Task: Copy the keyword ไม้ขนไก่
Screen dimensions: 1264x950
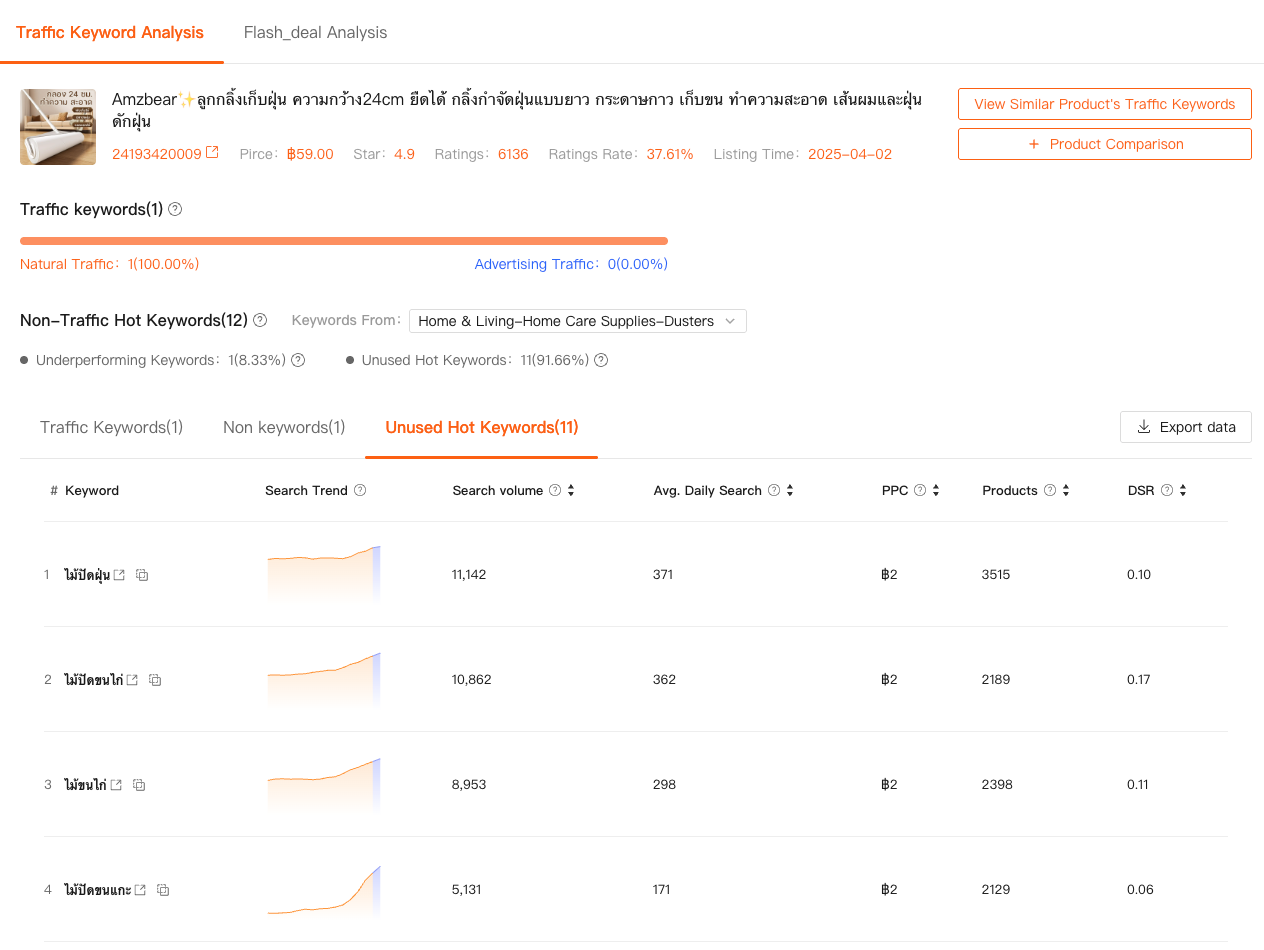Action: click(139, 785)
